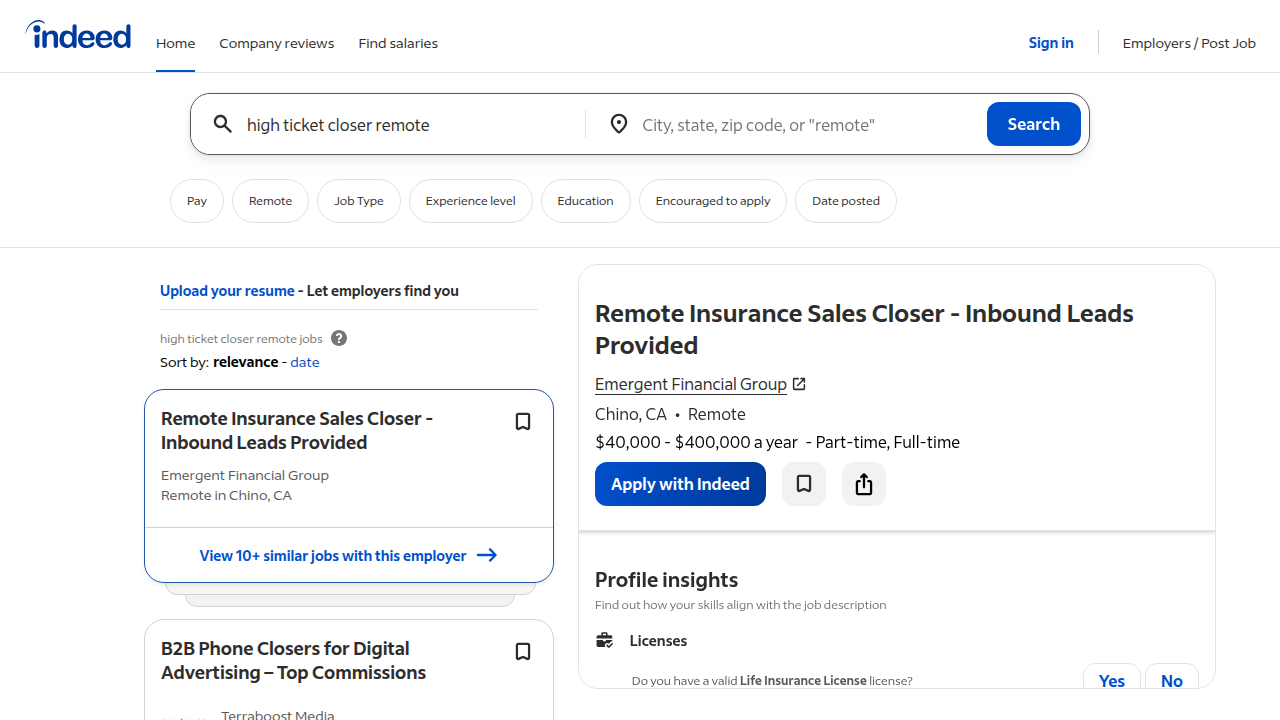Open the Encouraged to apply filter
Viewport: 1280px width, 720px height.
coord(713,201)
